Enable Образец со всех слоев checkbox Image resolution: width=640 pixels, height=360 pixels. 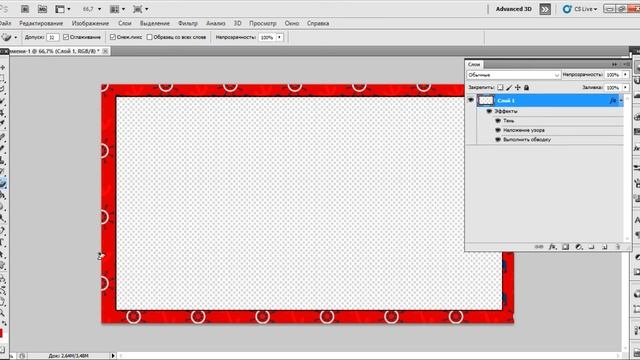(149, 37)
